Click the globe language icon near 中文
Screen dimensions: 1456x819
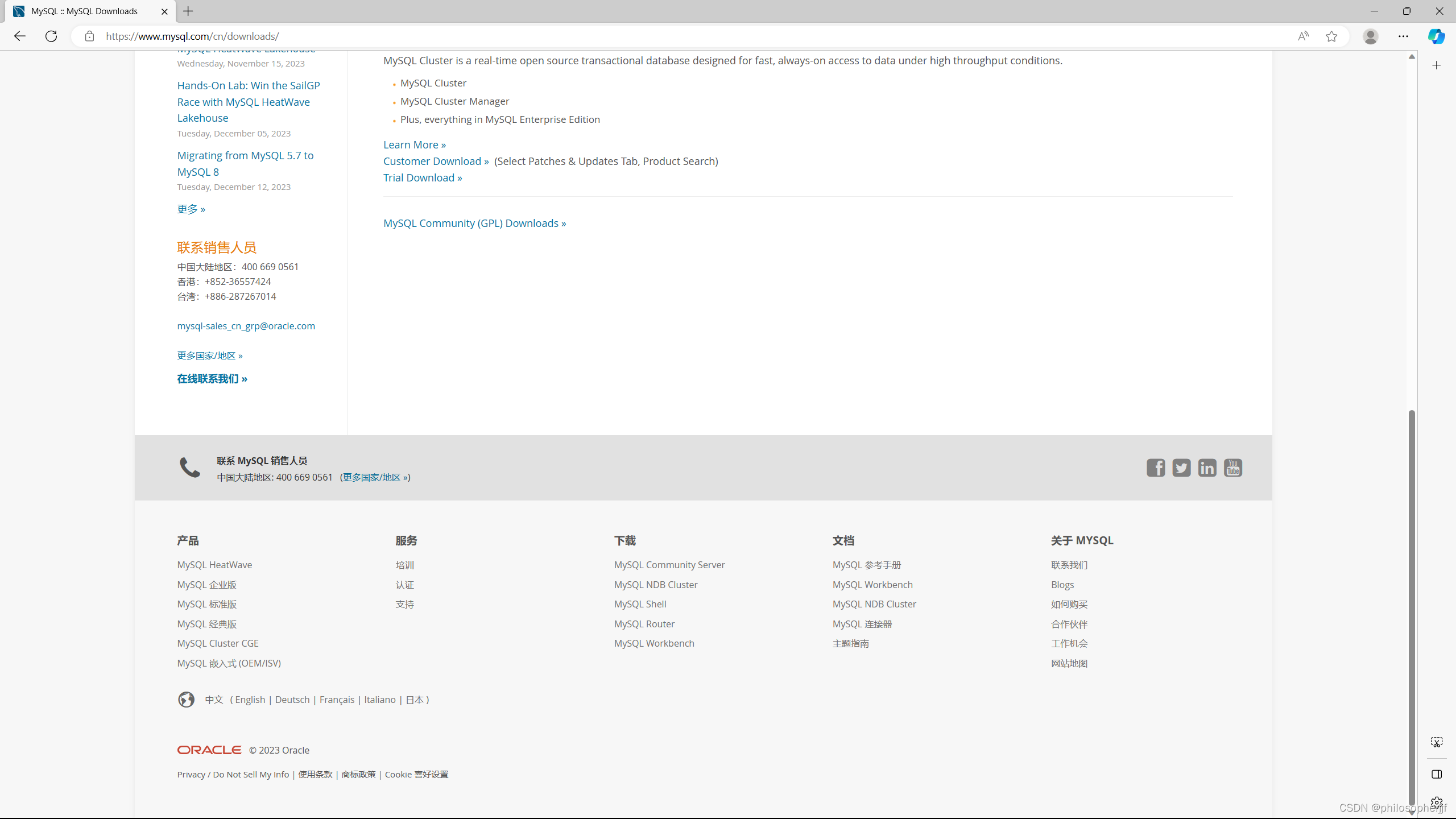tap(186, 700)
